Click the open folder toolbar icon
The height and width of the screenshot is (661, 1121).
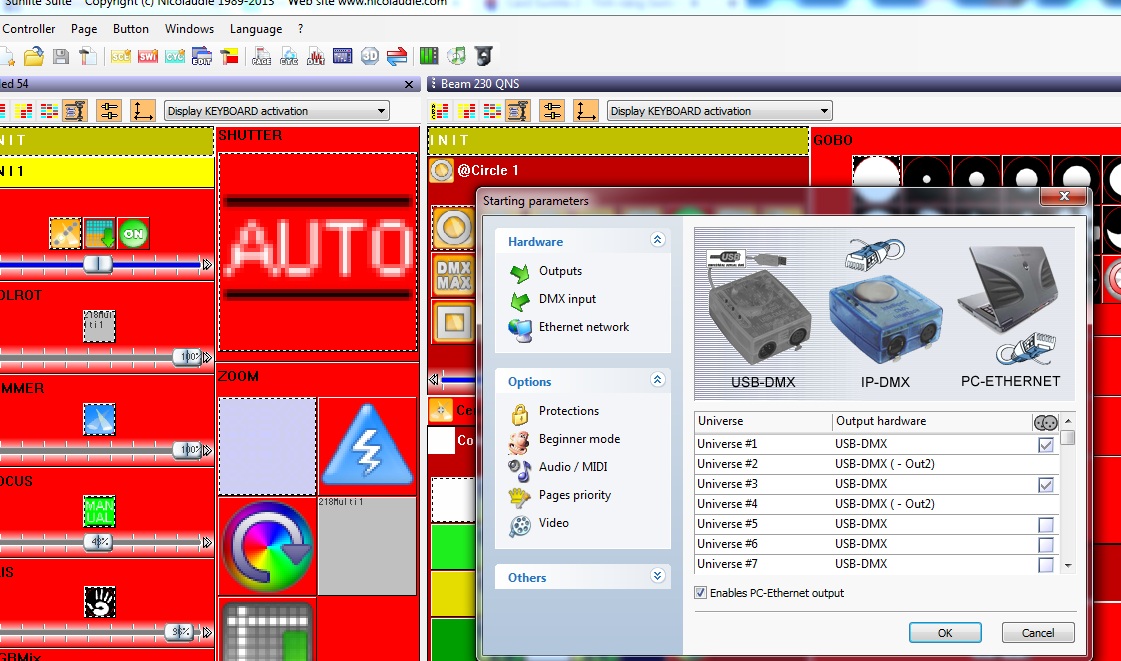click(34, 56)
